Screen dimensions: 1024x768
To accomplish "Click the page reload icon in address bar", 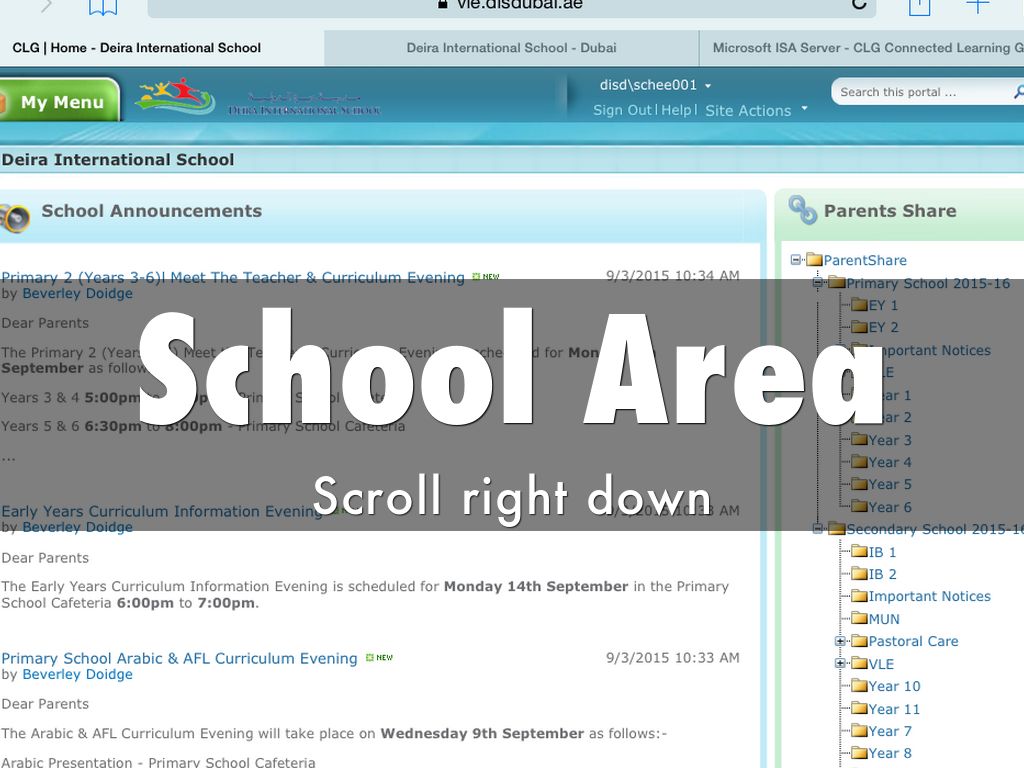I will 858,5.
